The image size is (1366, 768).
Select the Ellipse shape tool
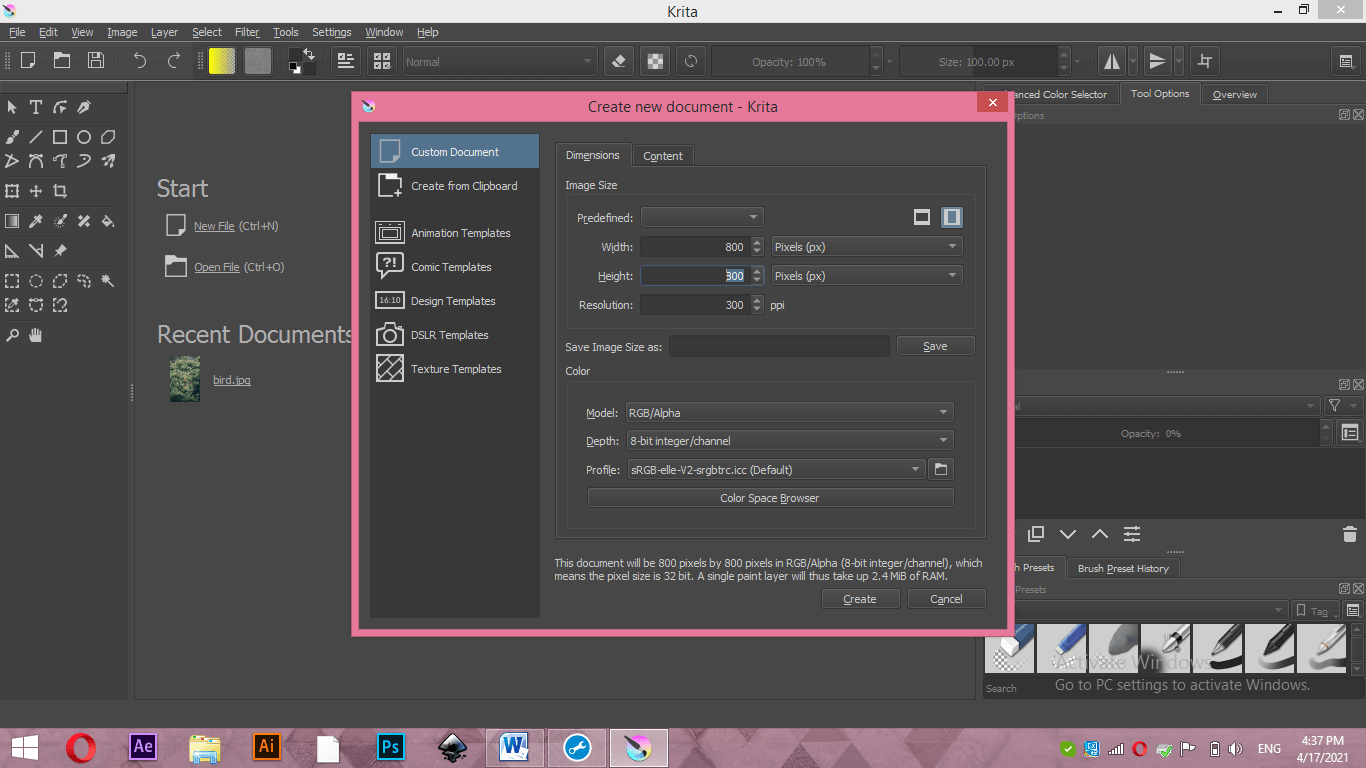(x=84, y=137)
